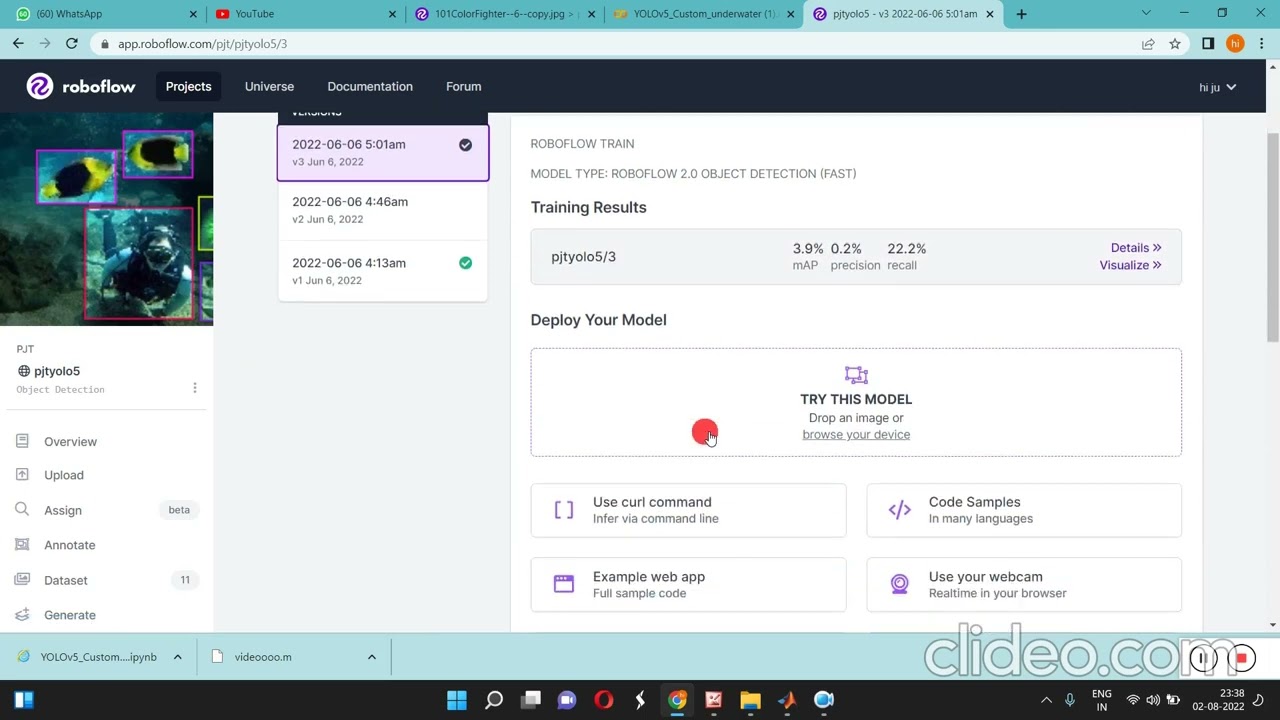Screen dimensions: 1280x720
Task: Expand the 'hi ju' account dropdown
Action: pyautogui.click(x=1218, y=87)
